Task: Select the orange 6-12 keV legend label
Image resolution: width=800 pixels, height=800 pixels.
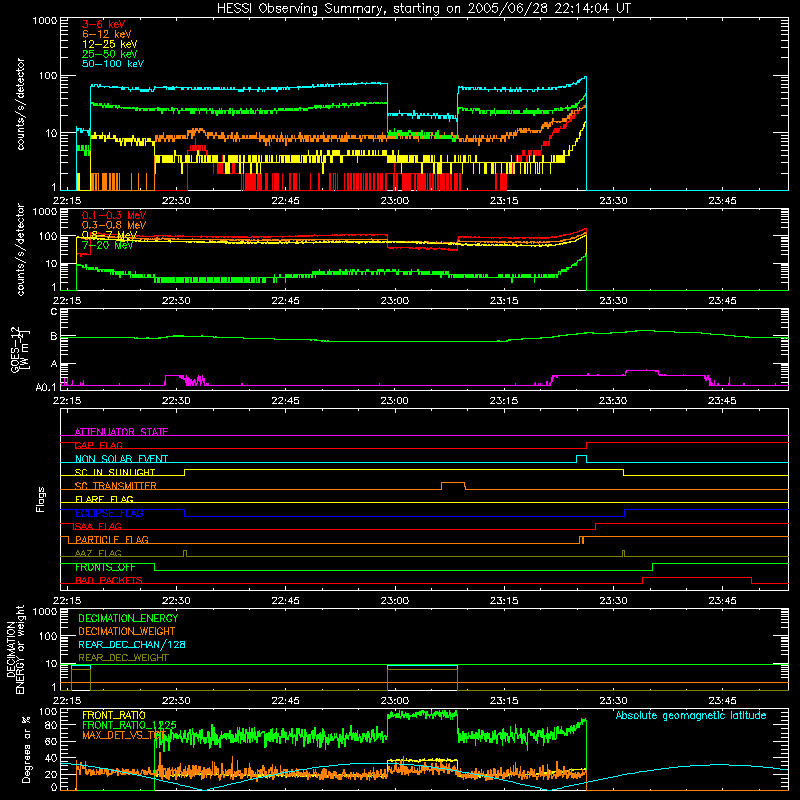Action: (x=107, y=34)
